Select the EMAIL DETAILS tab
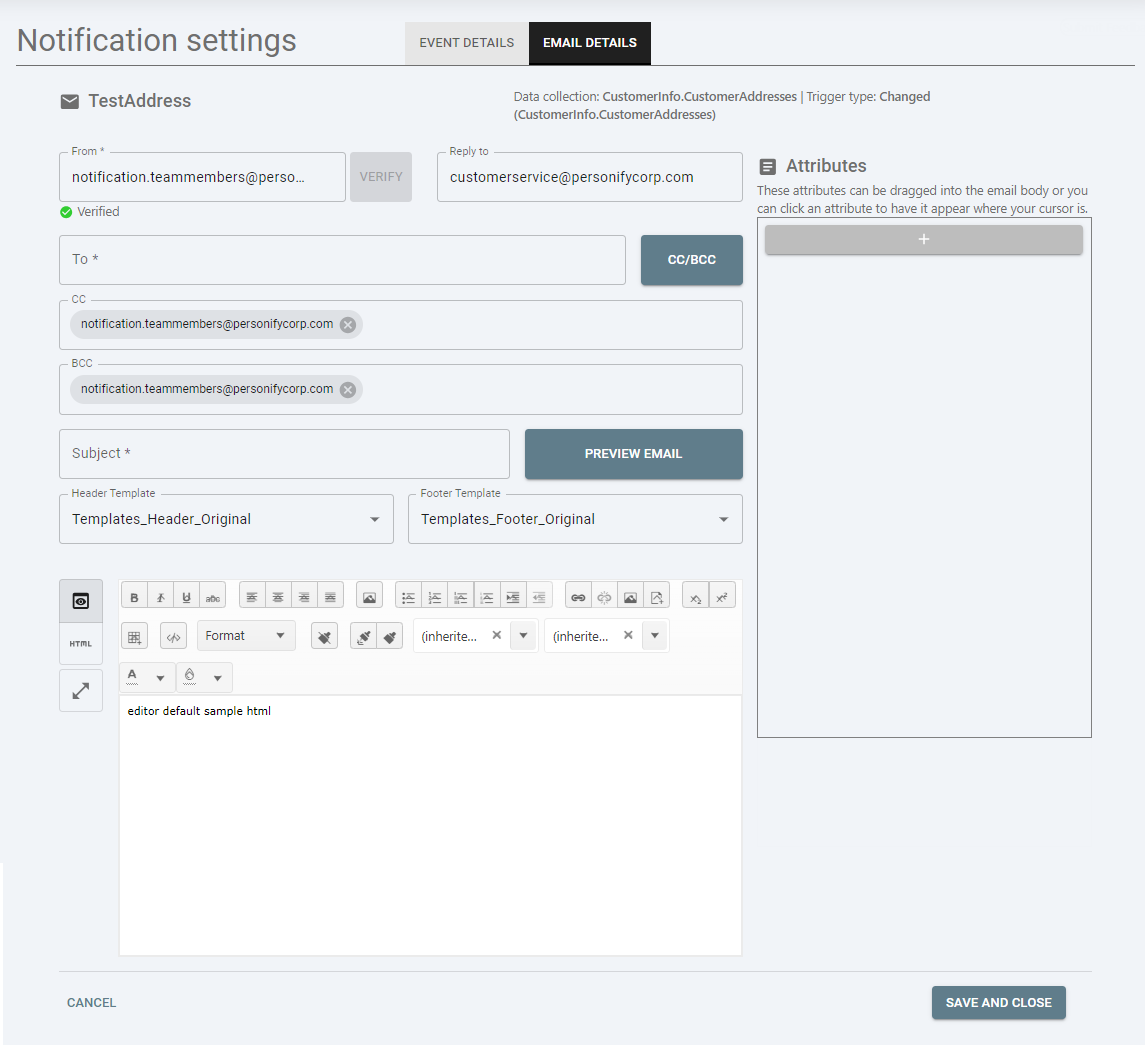Viewport: 1145px width, 1045px height. 590,43
